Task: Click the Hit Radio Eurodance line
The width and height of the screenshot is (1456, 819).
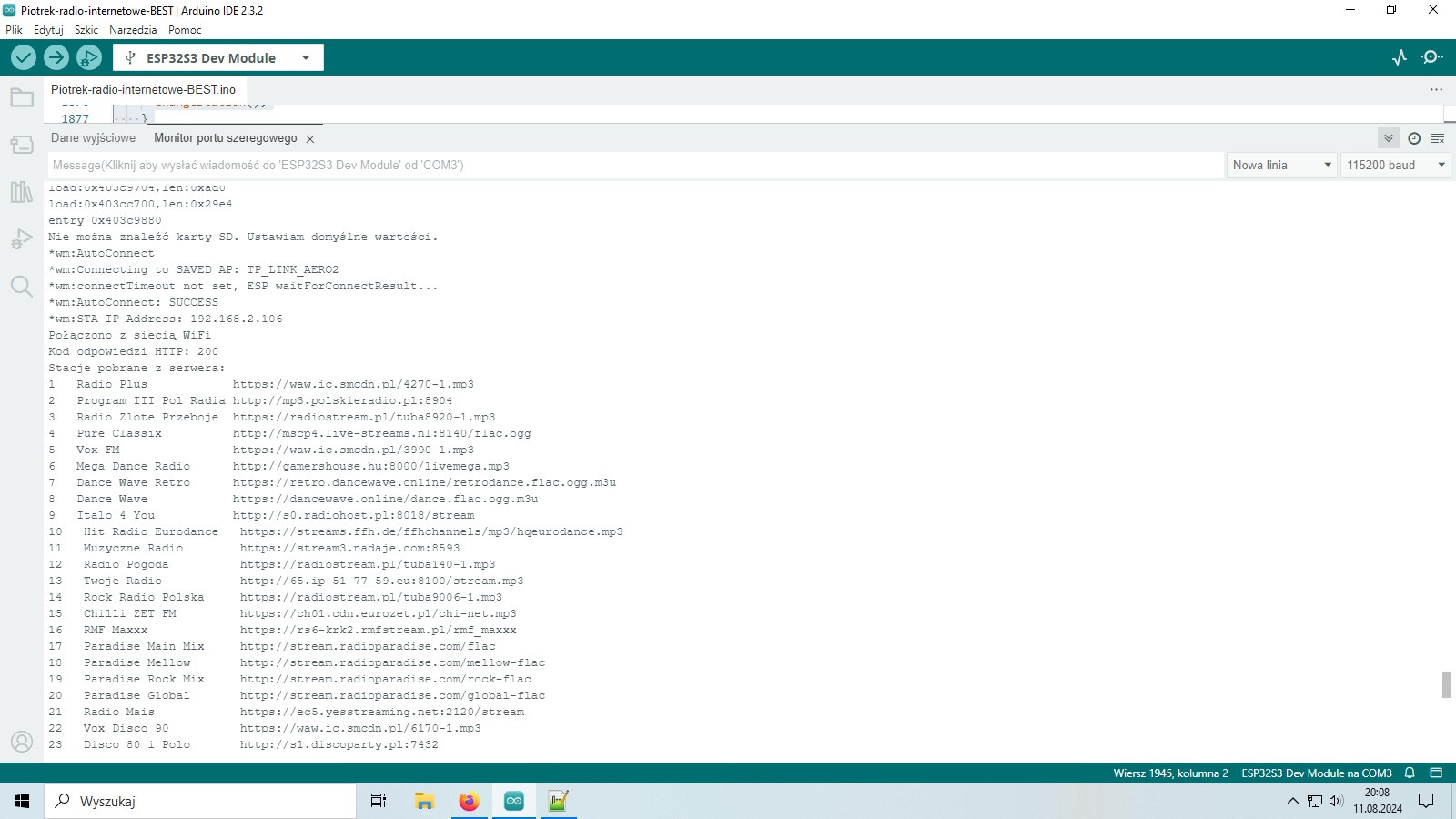Action: tap(336, 531)
